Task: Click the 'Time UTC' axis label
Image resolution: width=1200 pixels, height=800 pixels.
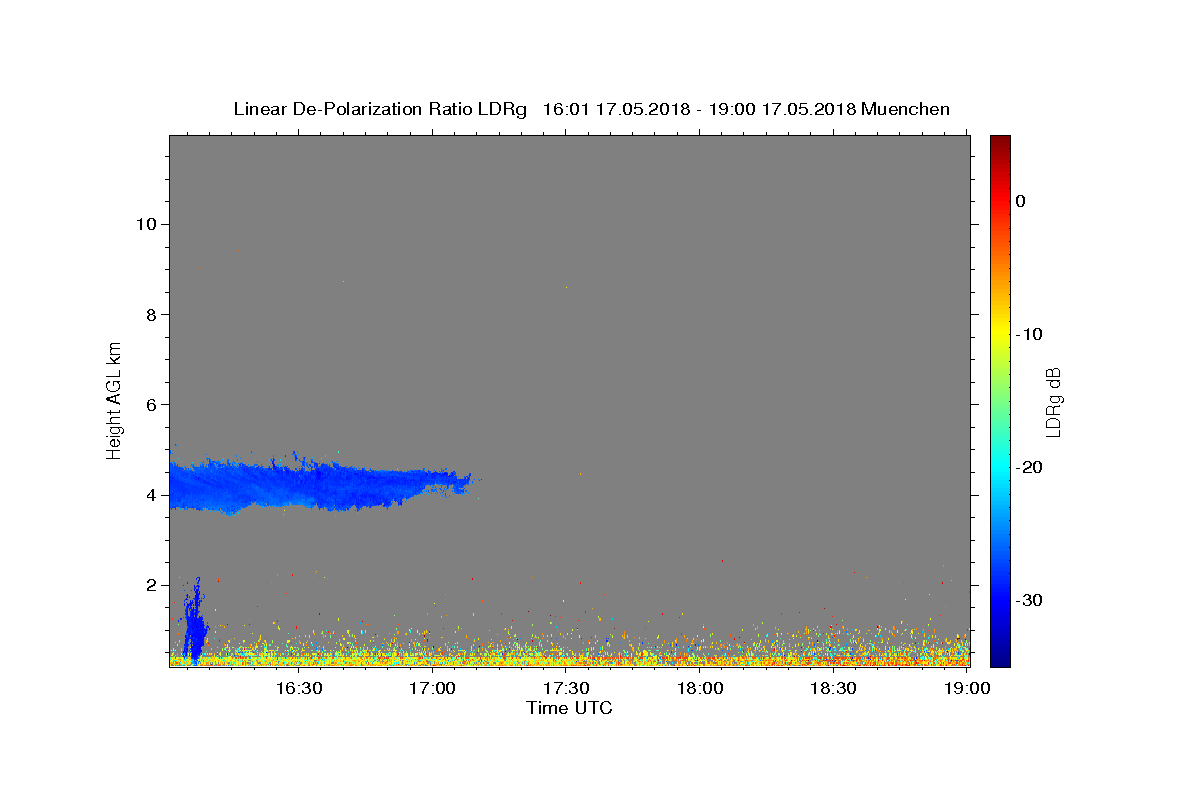Action: coord(569,708)
